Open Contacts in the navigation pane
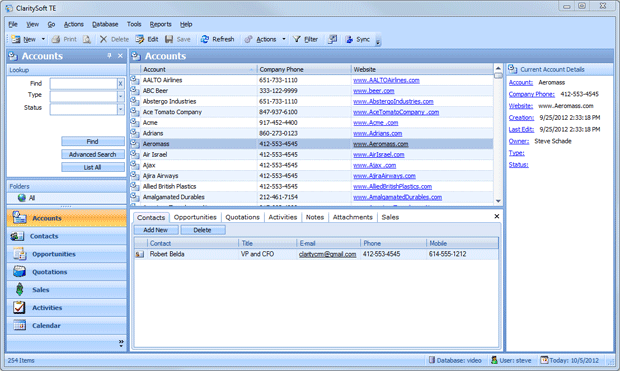The width and height of the screenshot is (620, 371). pos(66,236)
